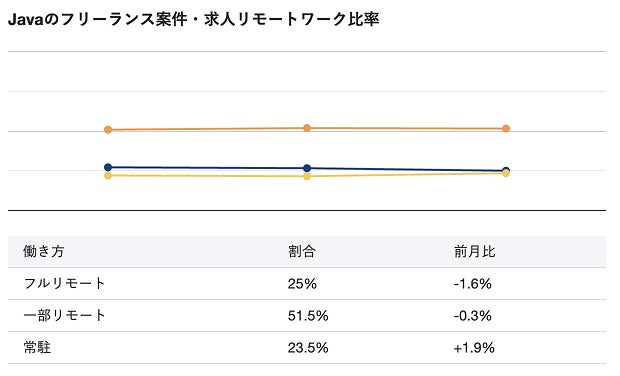Click the first yellow data point
Screen dimensions: 620x376
coord(108,176)
